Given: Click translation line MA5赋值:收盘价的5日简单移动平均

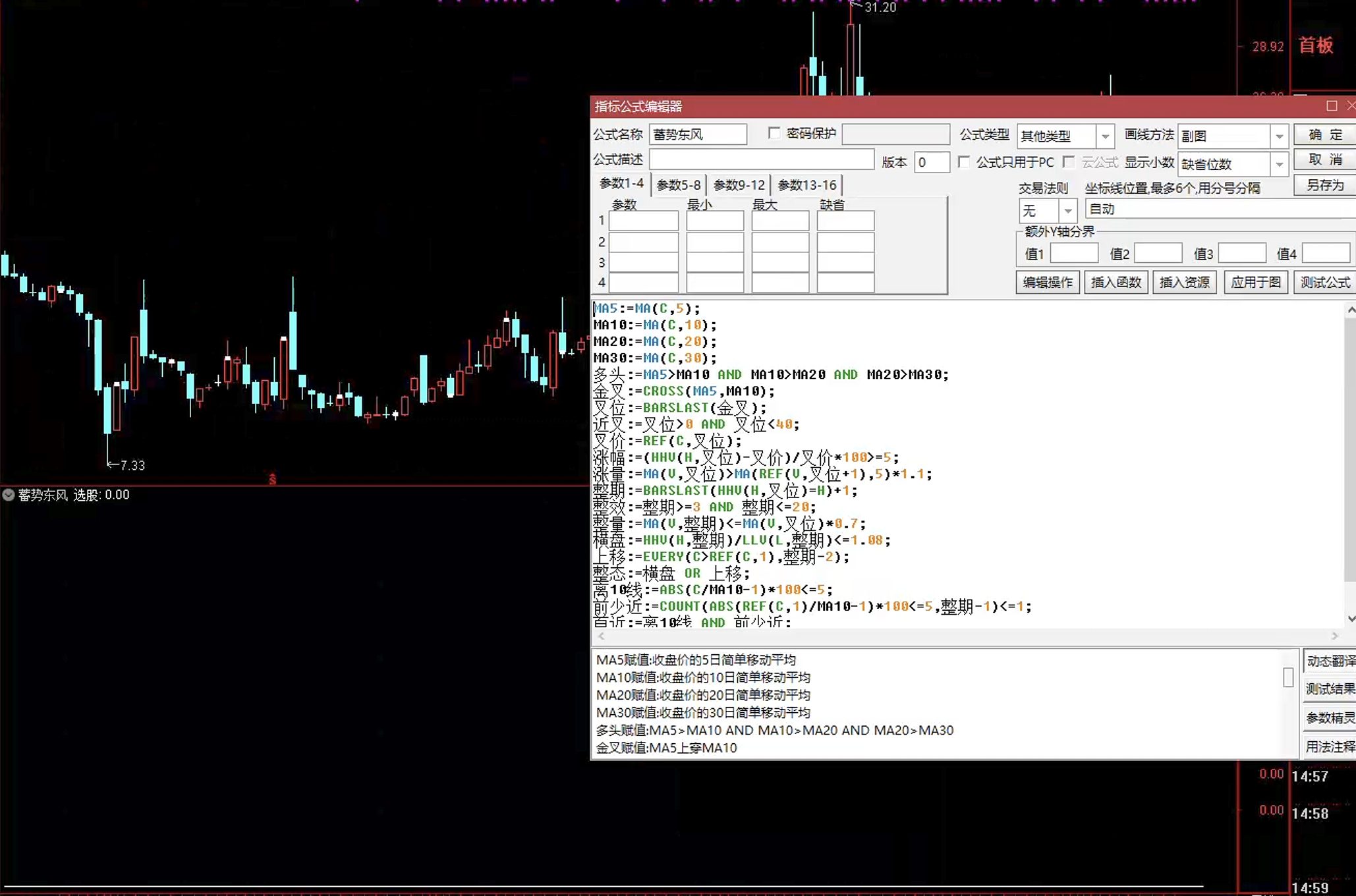Looking at the screenshot, I should [696, 659].
